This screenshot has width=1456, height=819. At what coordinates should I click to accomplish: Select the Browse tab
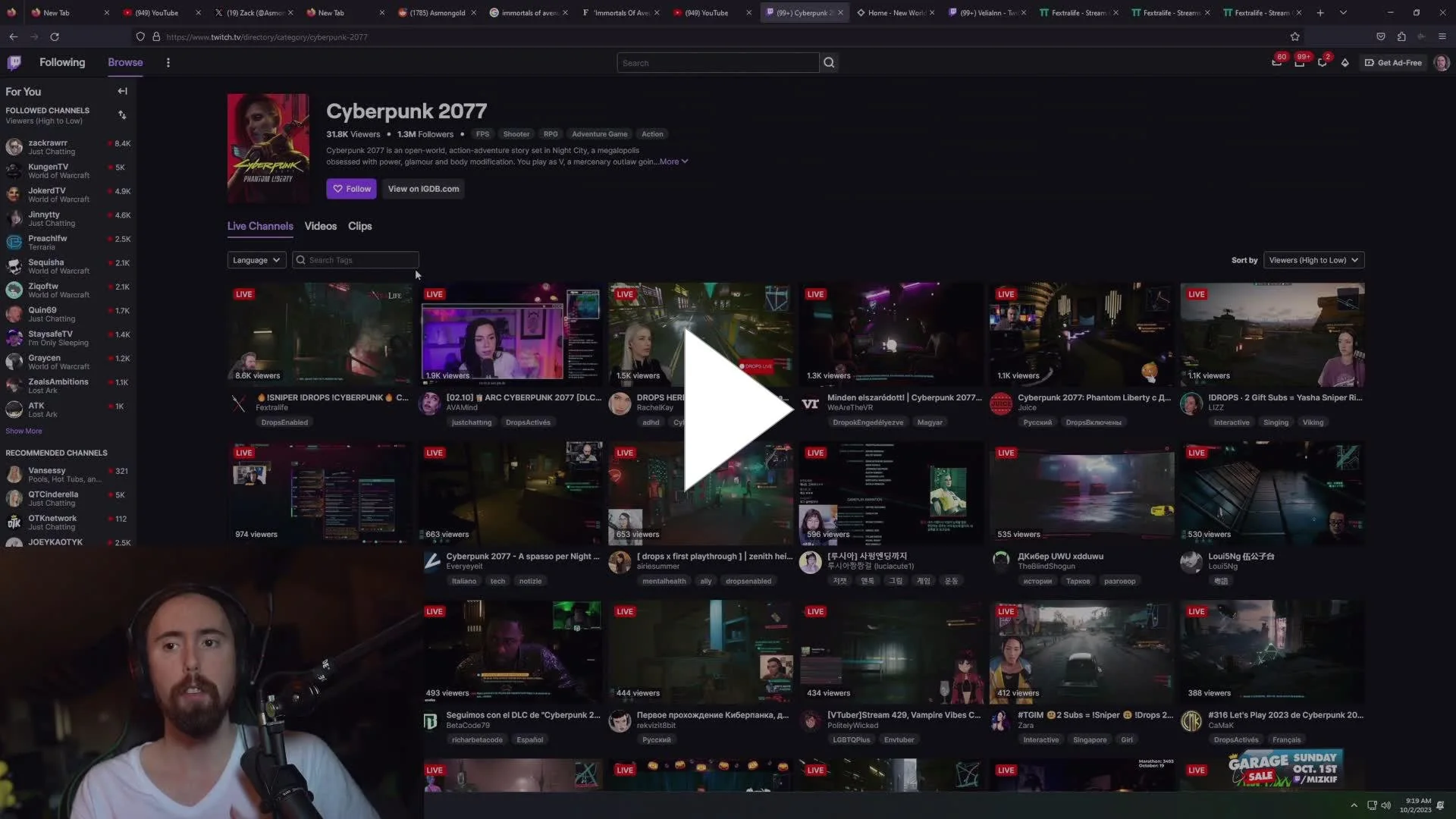coord(125,62)
